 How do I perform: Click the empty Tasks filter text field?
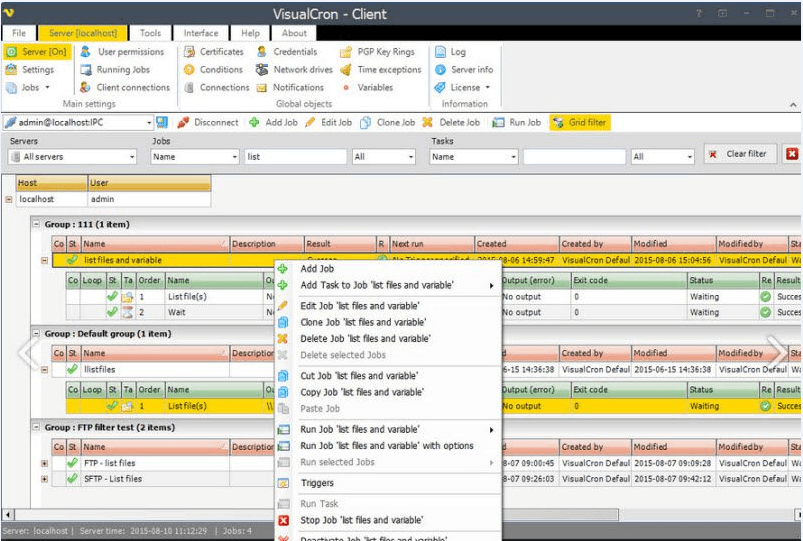point(575,157)
